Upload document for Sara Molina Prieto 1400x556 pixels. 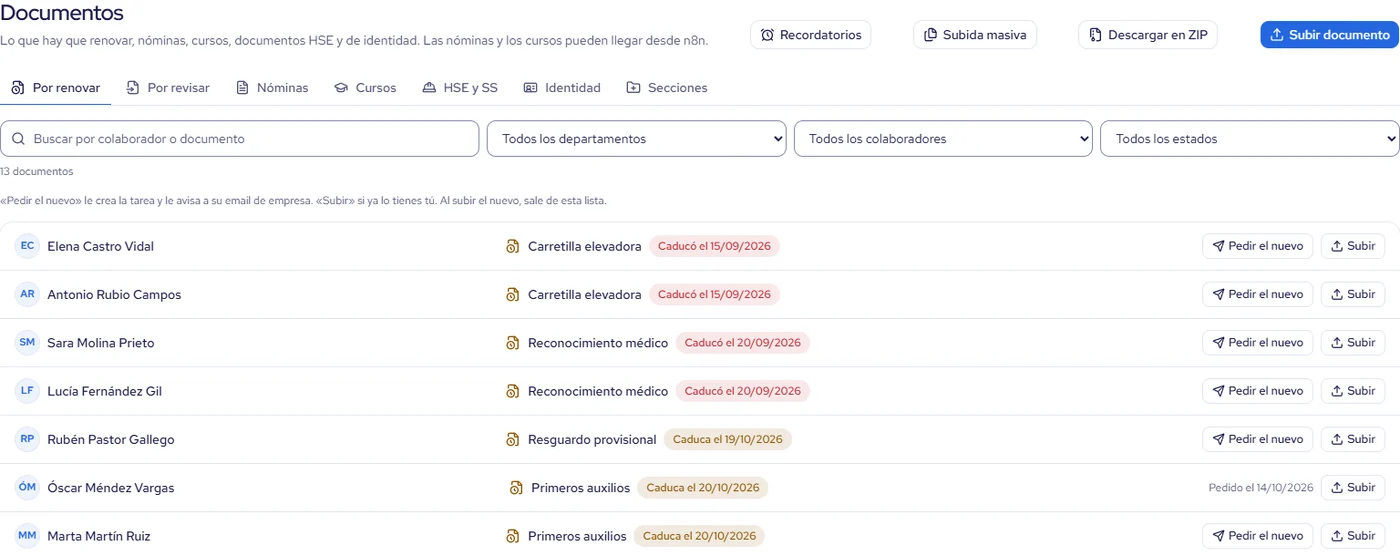tap(1353, 342)
